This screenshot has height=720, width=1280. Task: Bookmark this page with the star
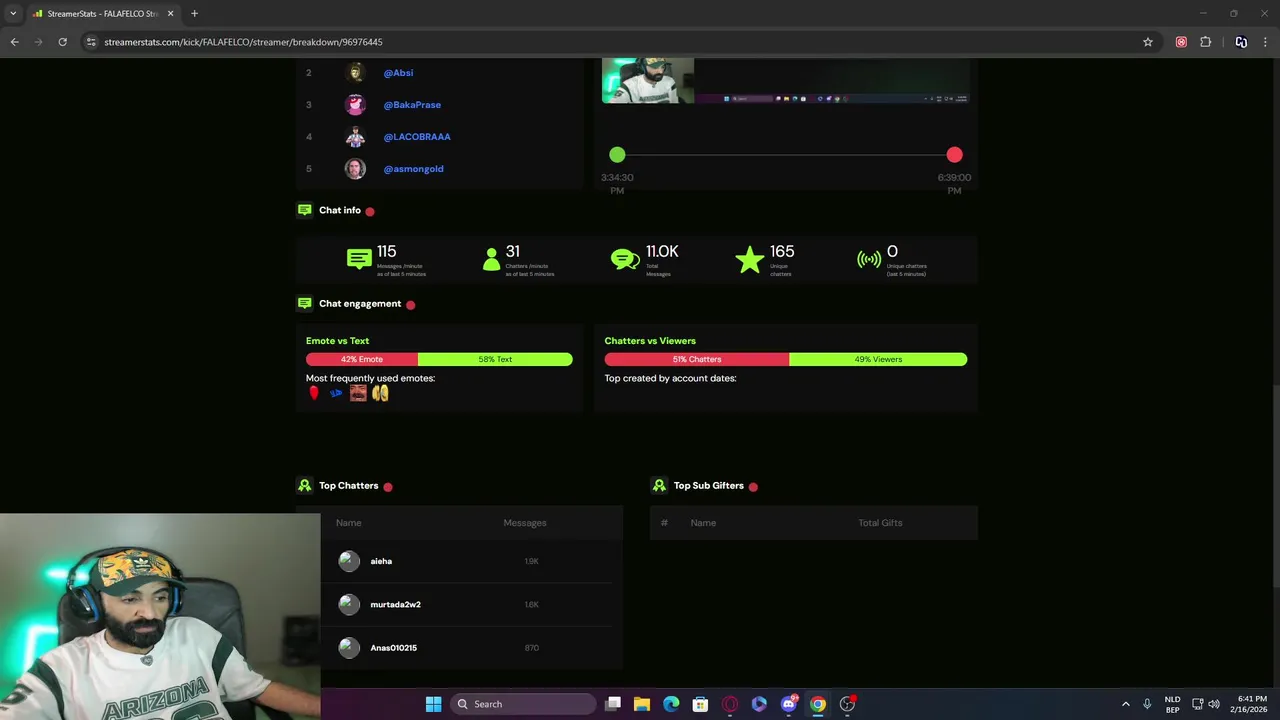pos(1148,42)
